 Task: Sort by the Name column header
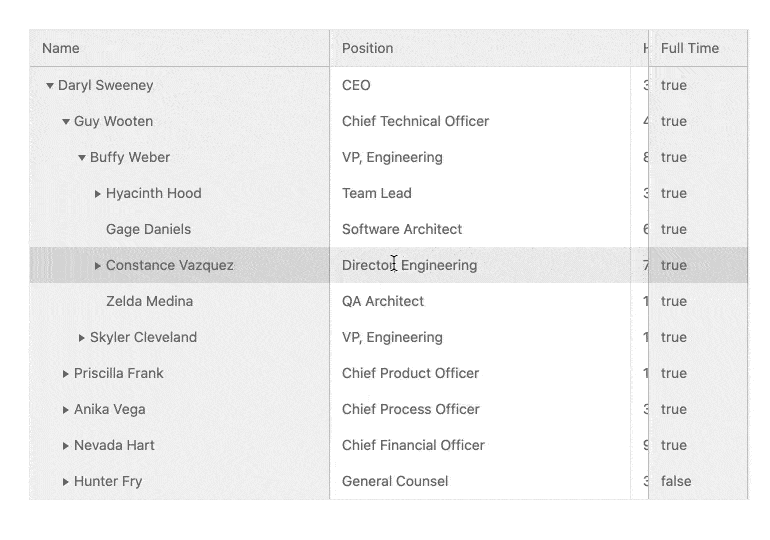(x=61, y=48)
